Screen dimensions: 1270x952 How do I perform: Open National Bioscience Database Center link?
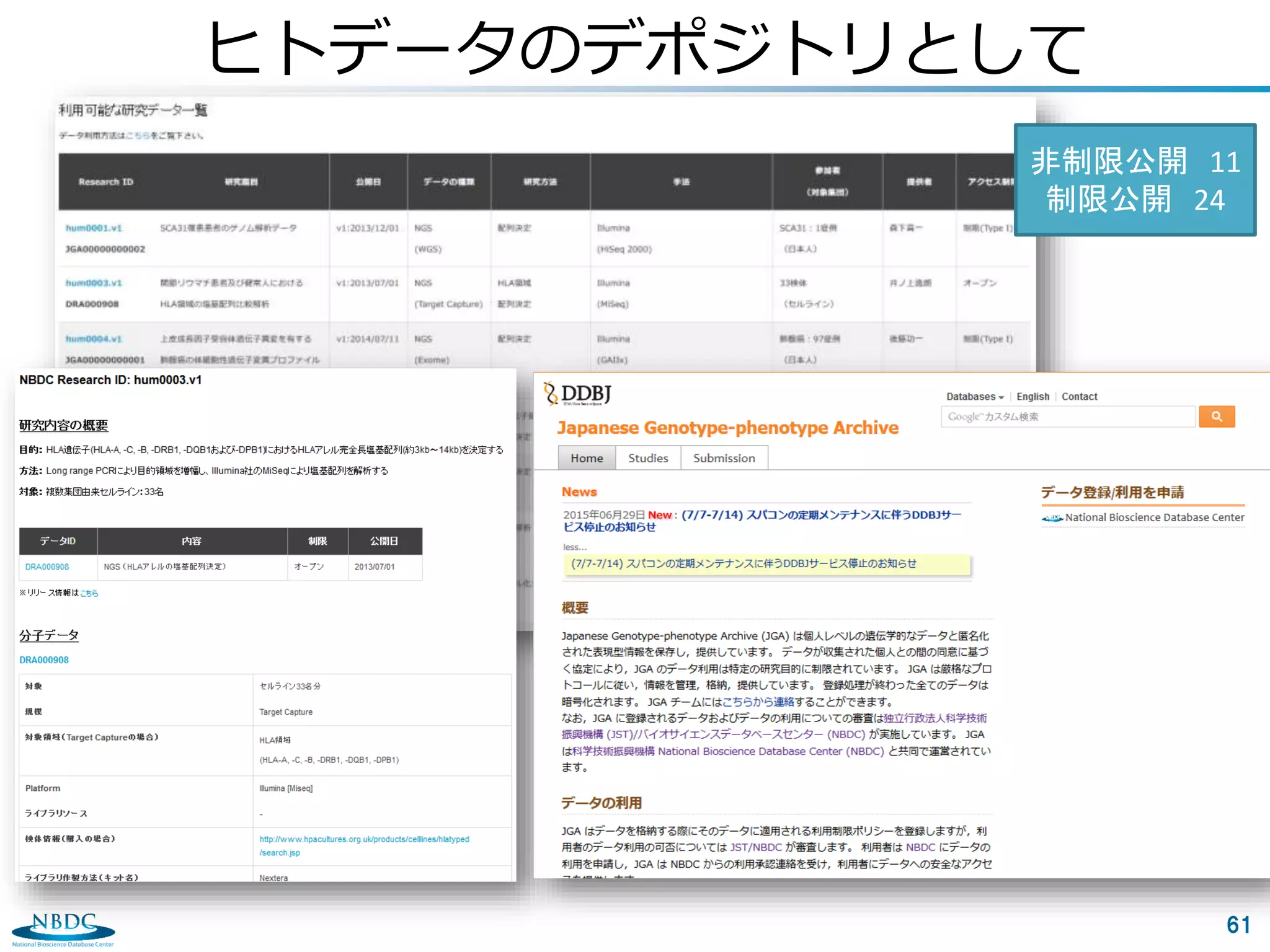[1154, 518]
